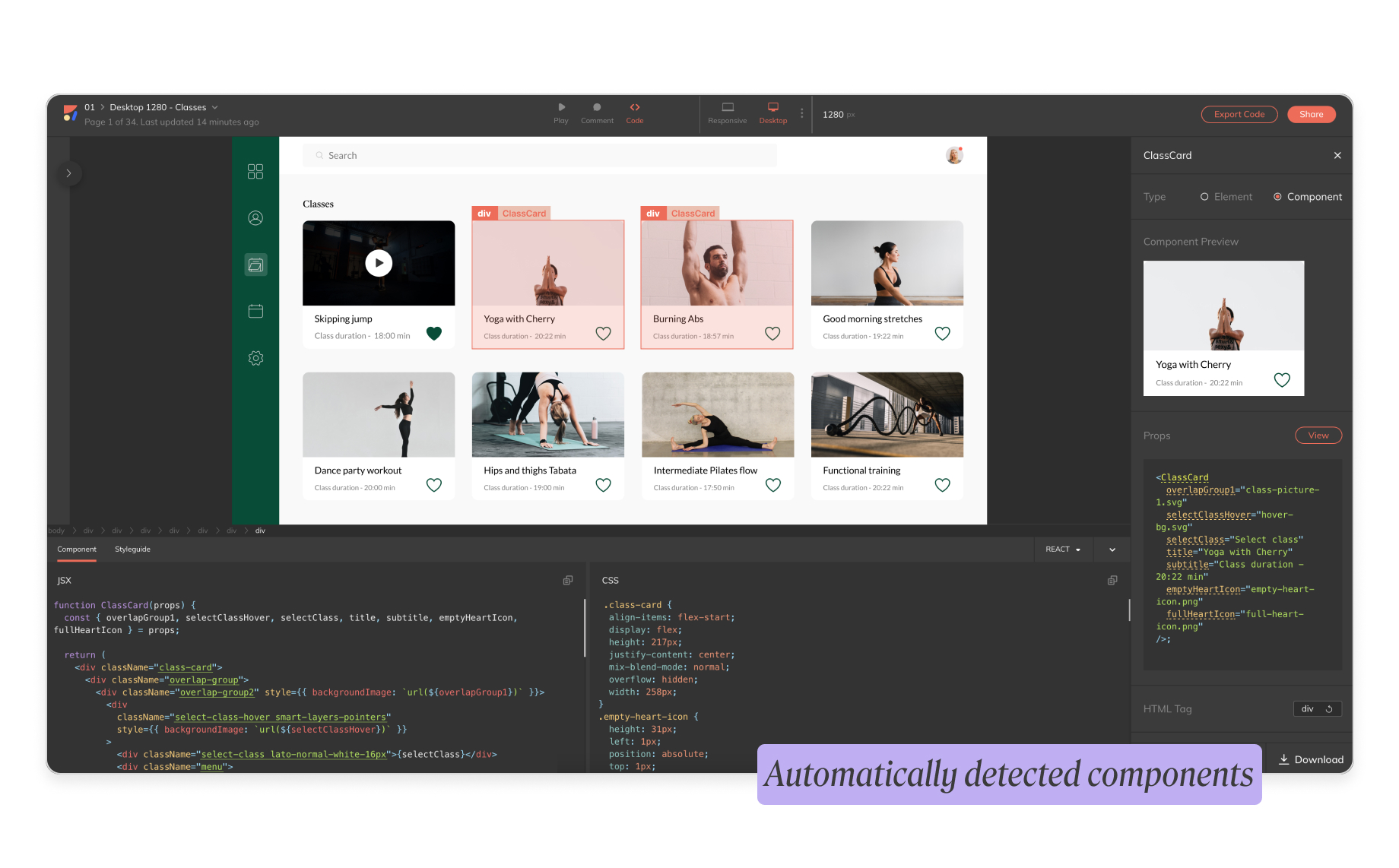Image resolution: width=1399 pixels, height=868 pixels.
Task: Select the Component type radio button
Action: (x=1277, y=197)
